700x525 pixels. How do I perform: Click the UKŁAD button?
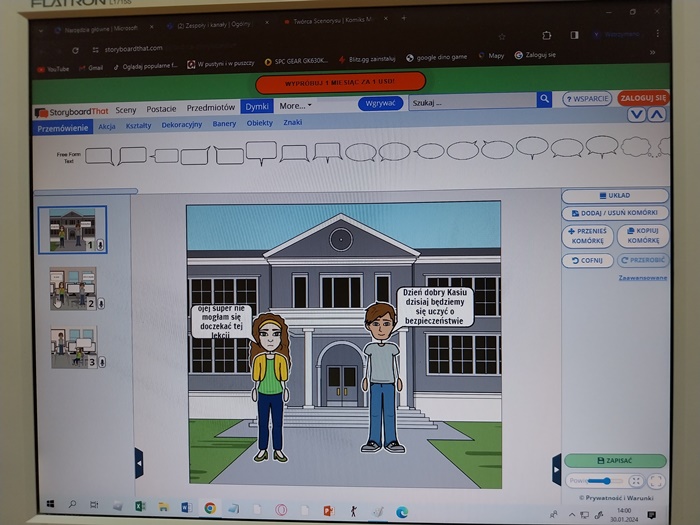point(615,196)
